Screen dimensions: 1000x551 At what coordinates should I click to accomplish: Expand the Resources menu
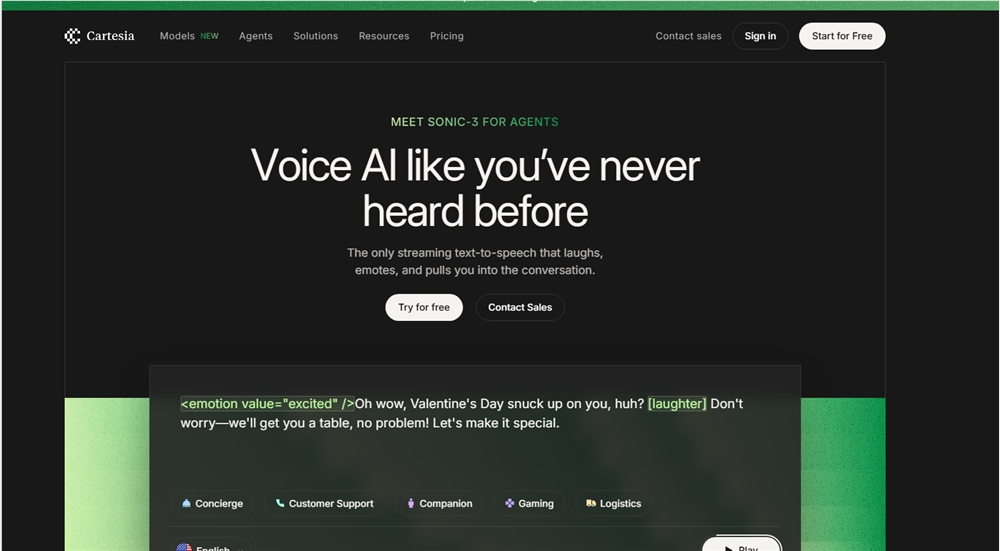click(x=384, y=36)
